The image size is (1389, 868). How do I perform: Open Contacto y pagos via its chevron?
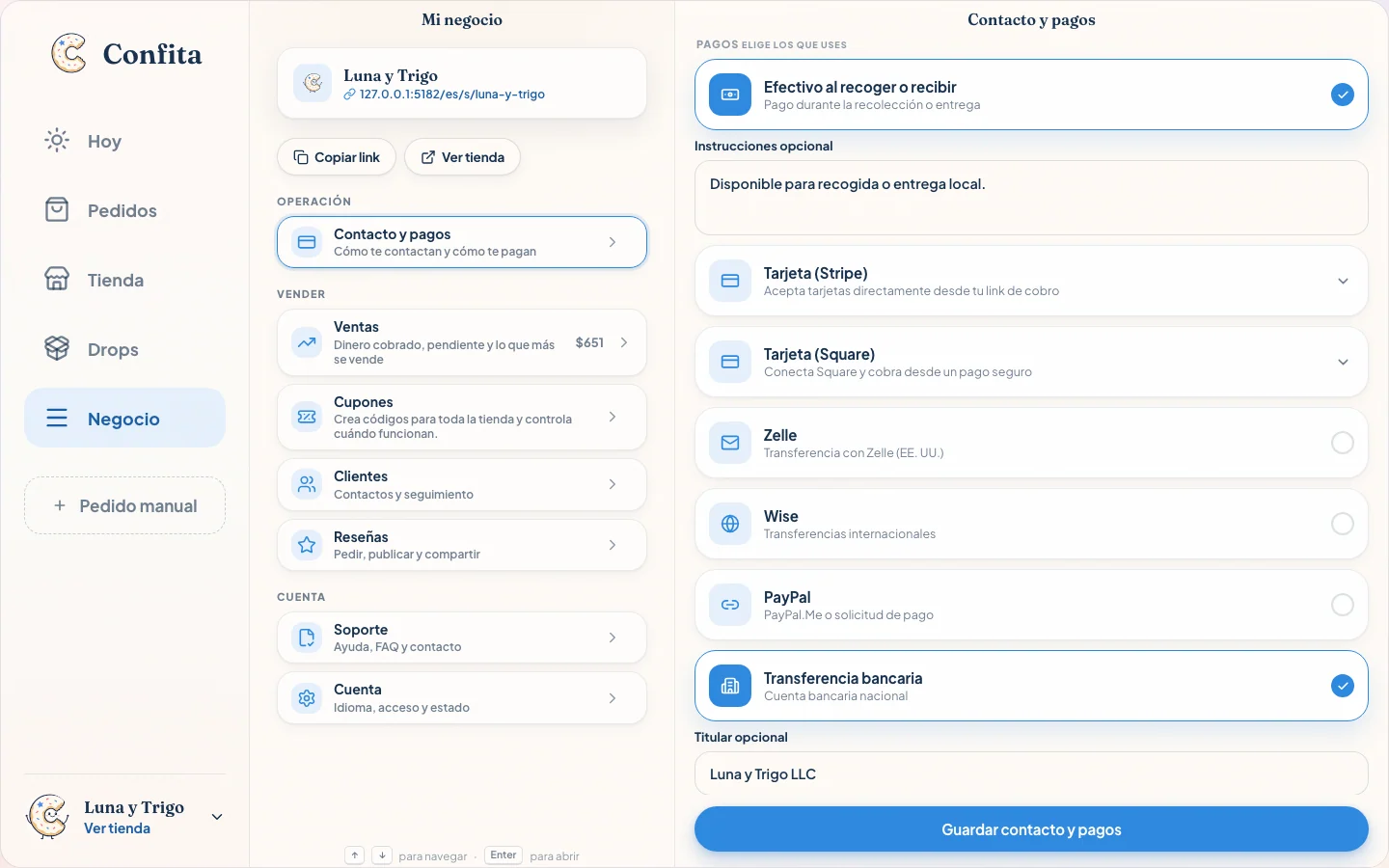point(613,242)
